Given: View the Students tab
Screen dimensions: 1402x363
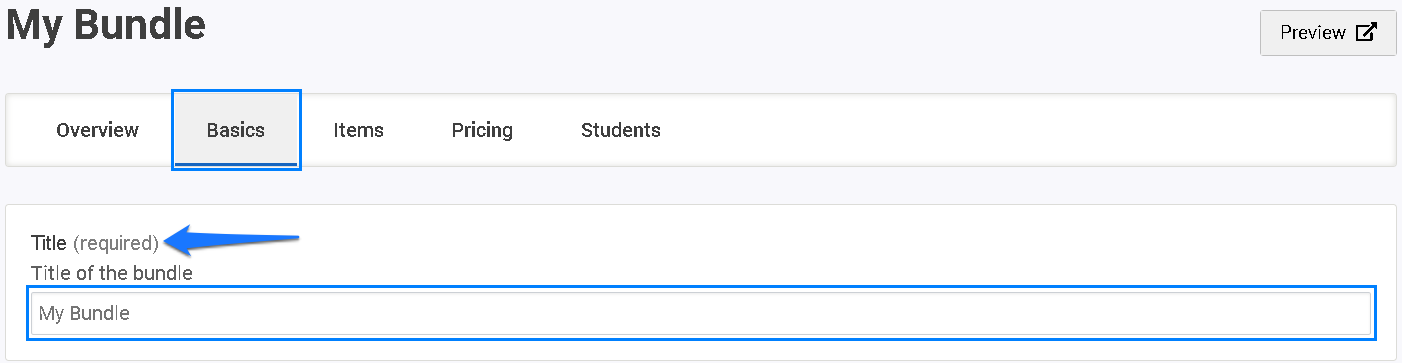Looking at the screenshot, I should click(x=621, y=130).
